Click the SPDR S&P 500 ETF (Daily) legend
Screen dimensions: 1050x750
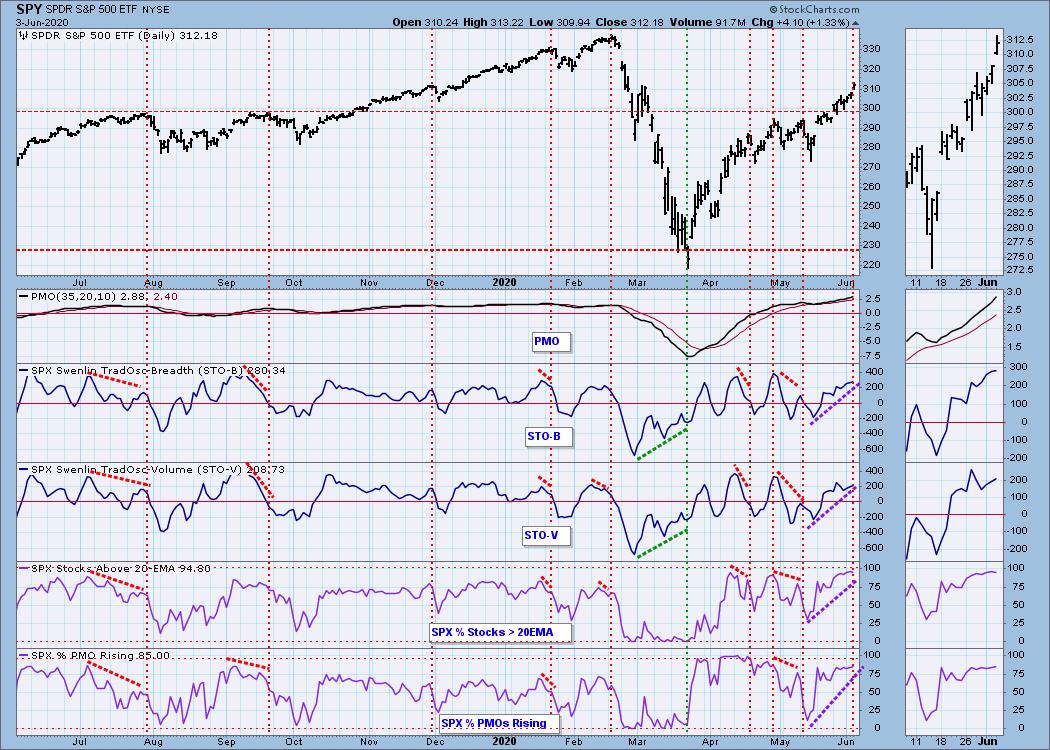[118, 35]
